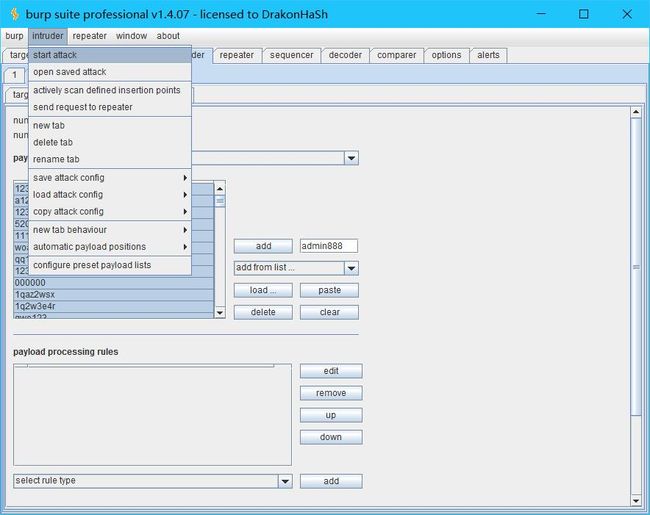
Task: Click main panel scroll down arrow
Action: tap(636, 501)
